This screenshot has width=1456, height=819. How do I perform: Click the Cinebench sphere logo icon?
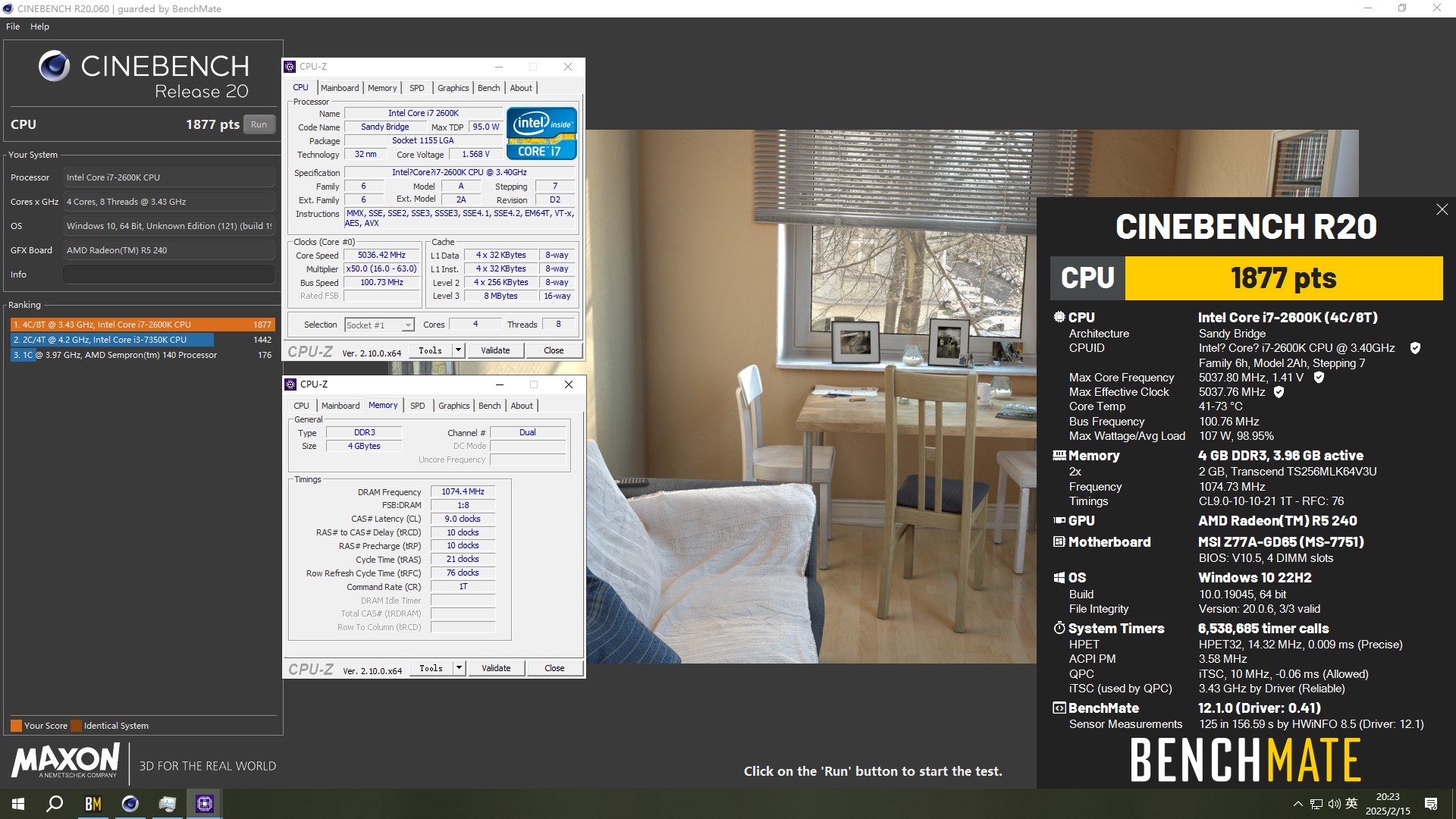[x=55, y=67]
